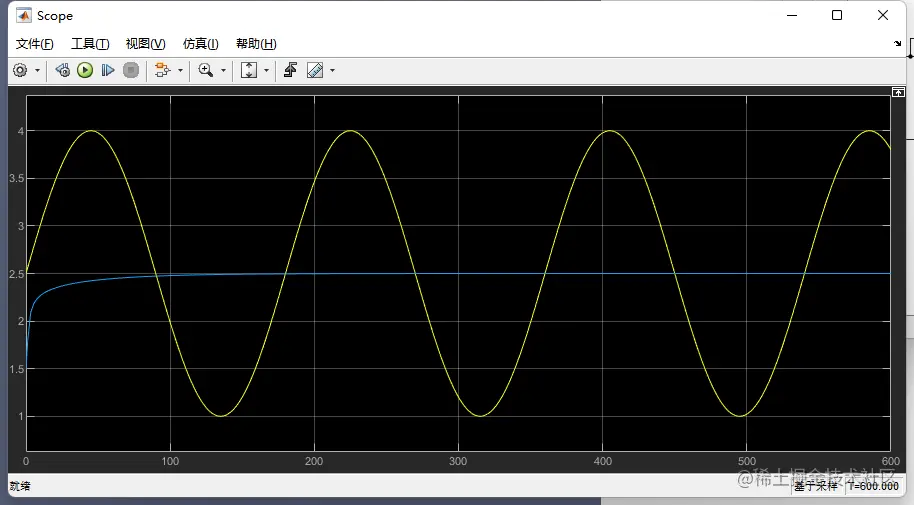This screenshot has width=914, height=505.
Task: Click the highlight Simulink block icon
Action: [x=162, y=71]
